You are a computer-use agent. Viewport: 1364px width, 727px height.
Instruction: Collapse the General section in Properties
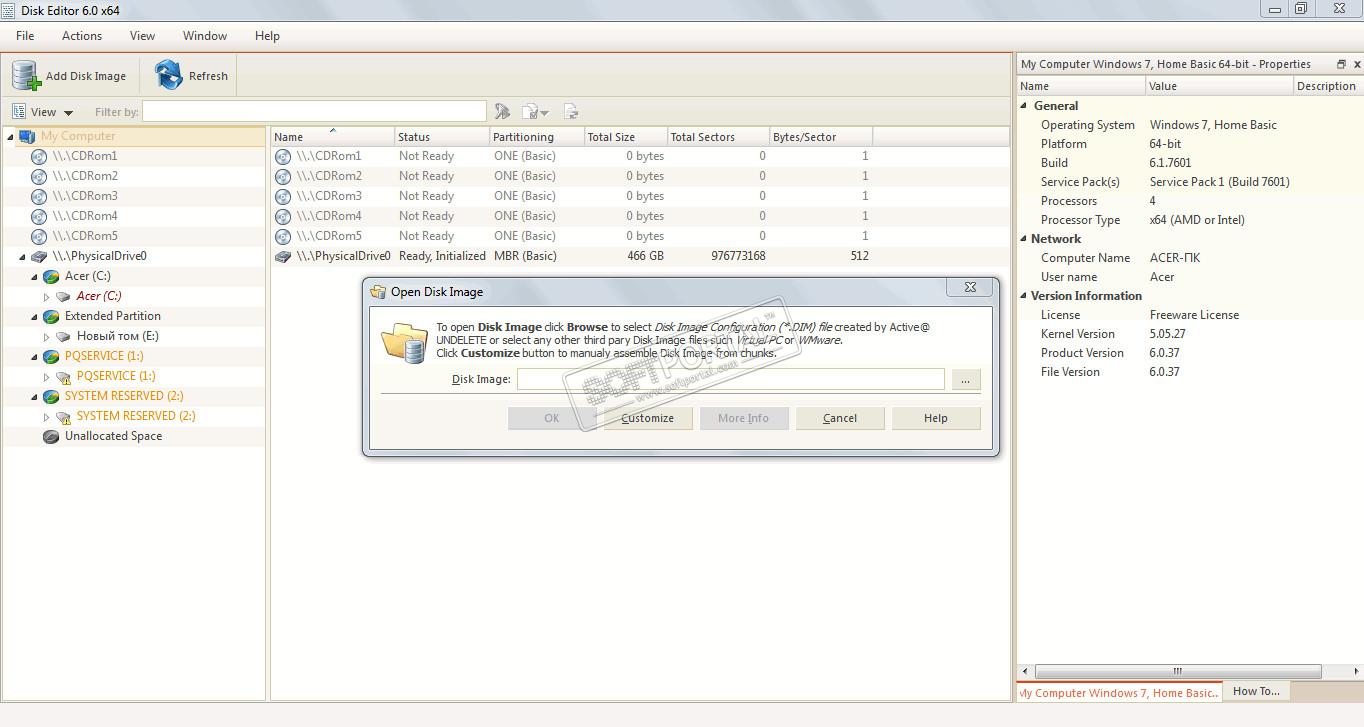tap(1024, 105)
